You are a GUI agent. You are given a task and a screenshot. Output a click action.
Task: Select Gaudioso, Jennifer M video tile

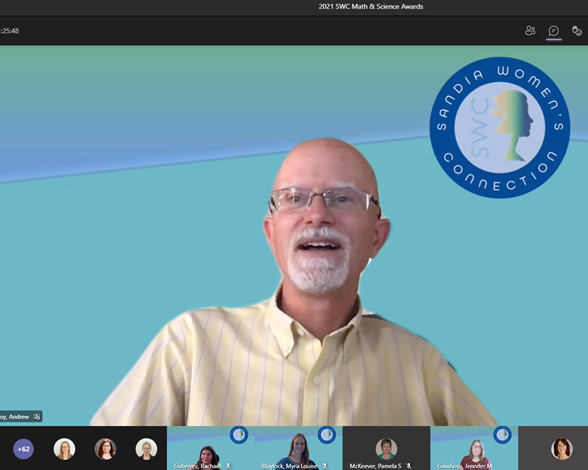(x=474, y=448)
